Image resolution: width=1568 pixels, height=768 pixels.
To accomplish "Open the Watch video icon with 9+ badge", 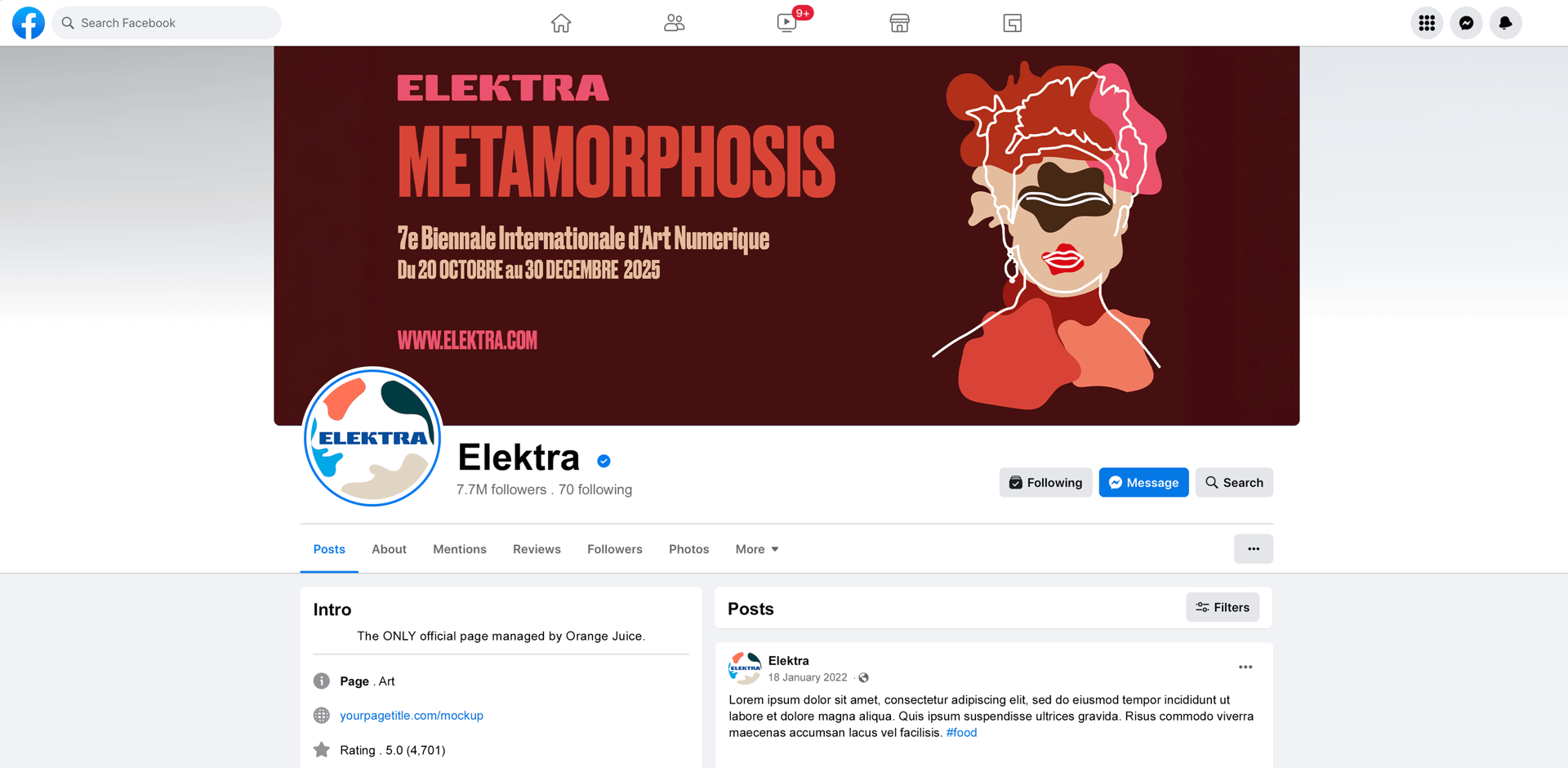I will [x=788, y=22].
